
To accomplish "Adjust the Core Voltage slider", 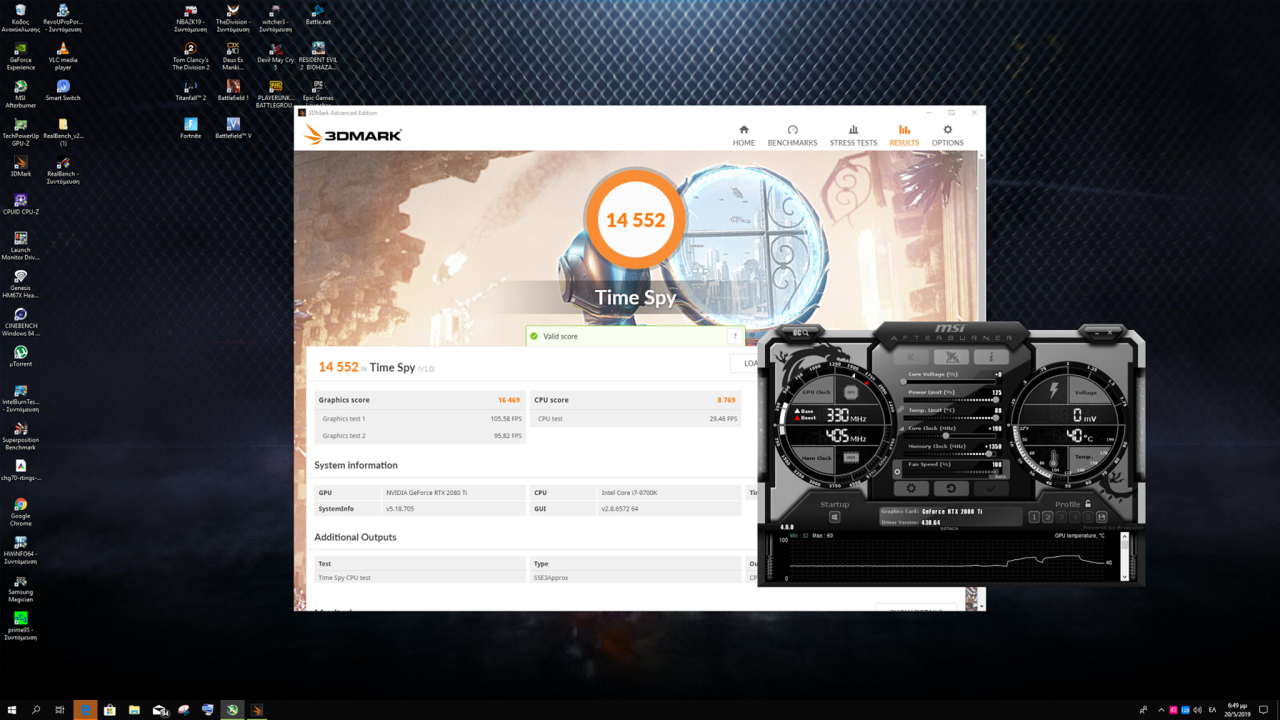I will pos(950,382).
